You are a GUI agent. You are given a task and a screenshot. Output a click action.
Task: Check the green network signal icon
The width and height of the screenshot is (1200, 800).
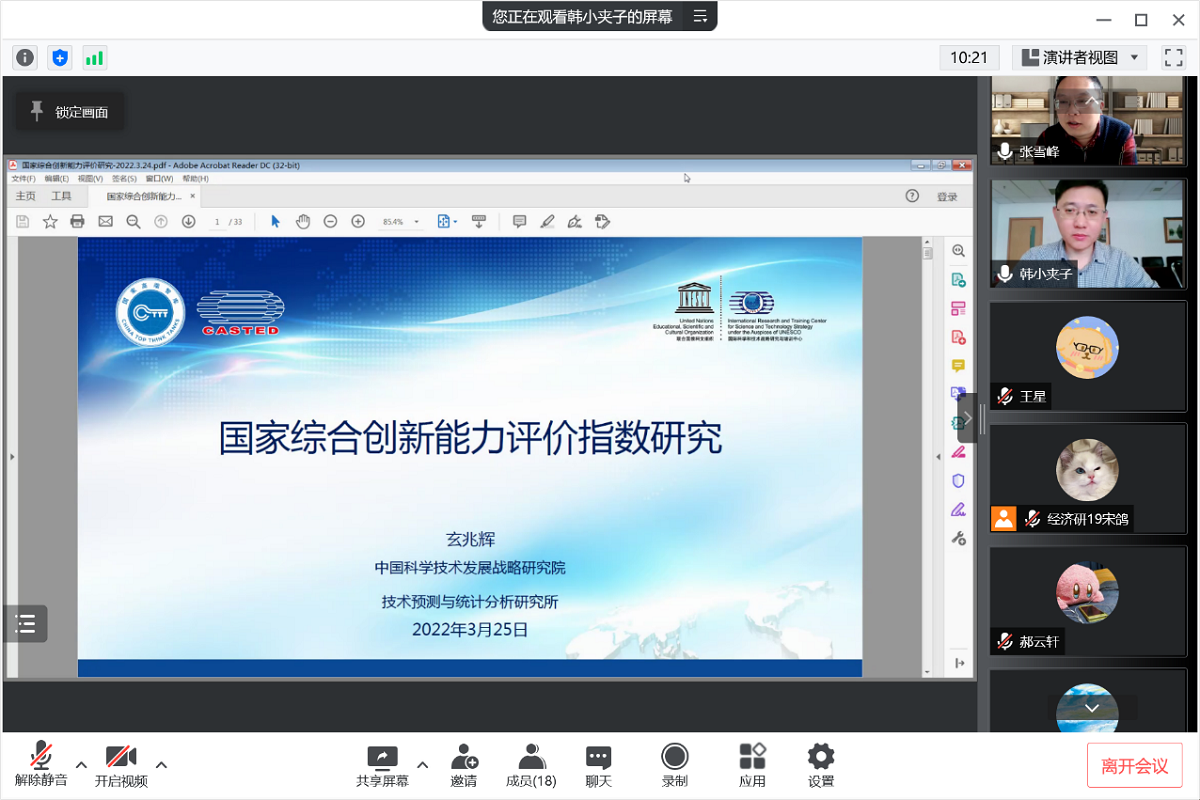pyautogui.click(x=94, y=58)
